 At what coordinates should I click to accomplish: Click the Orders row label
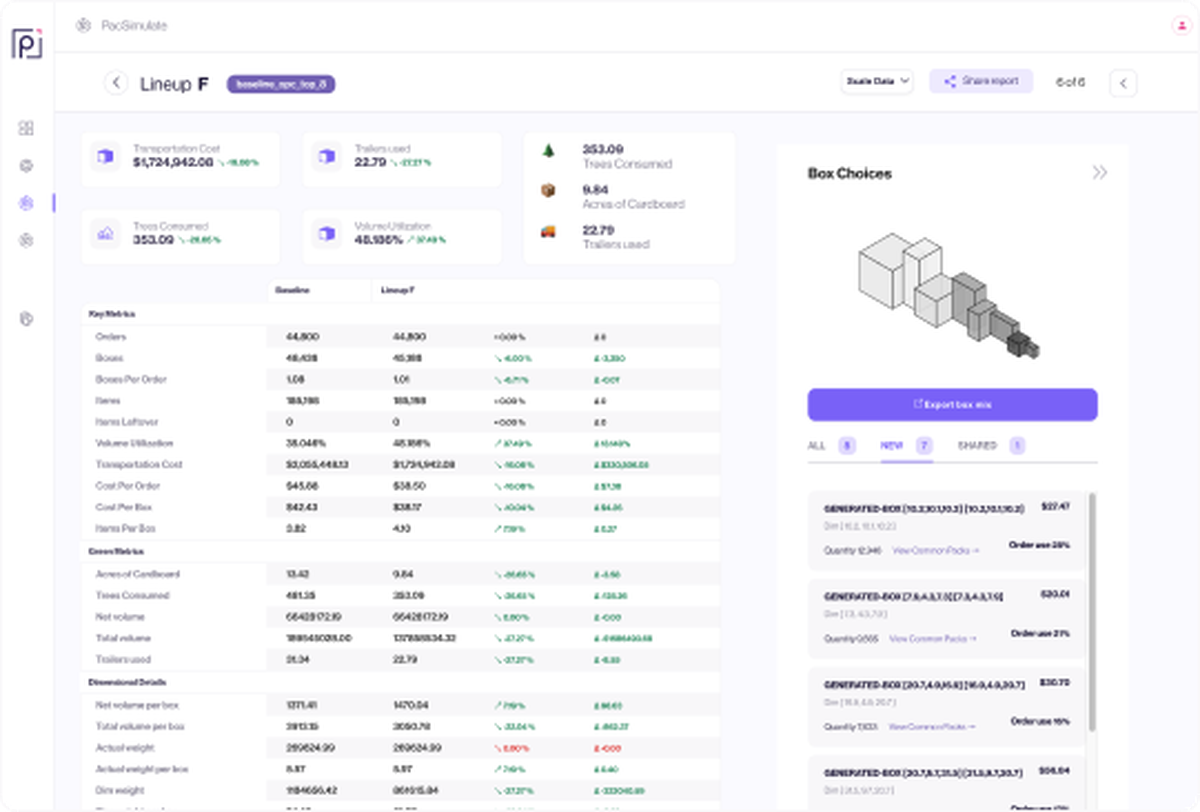tap(111, 337)
